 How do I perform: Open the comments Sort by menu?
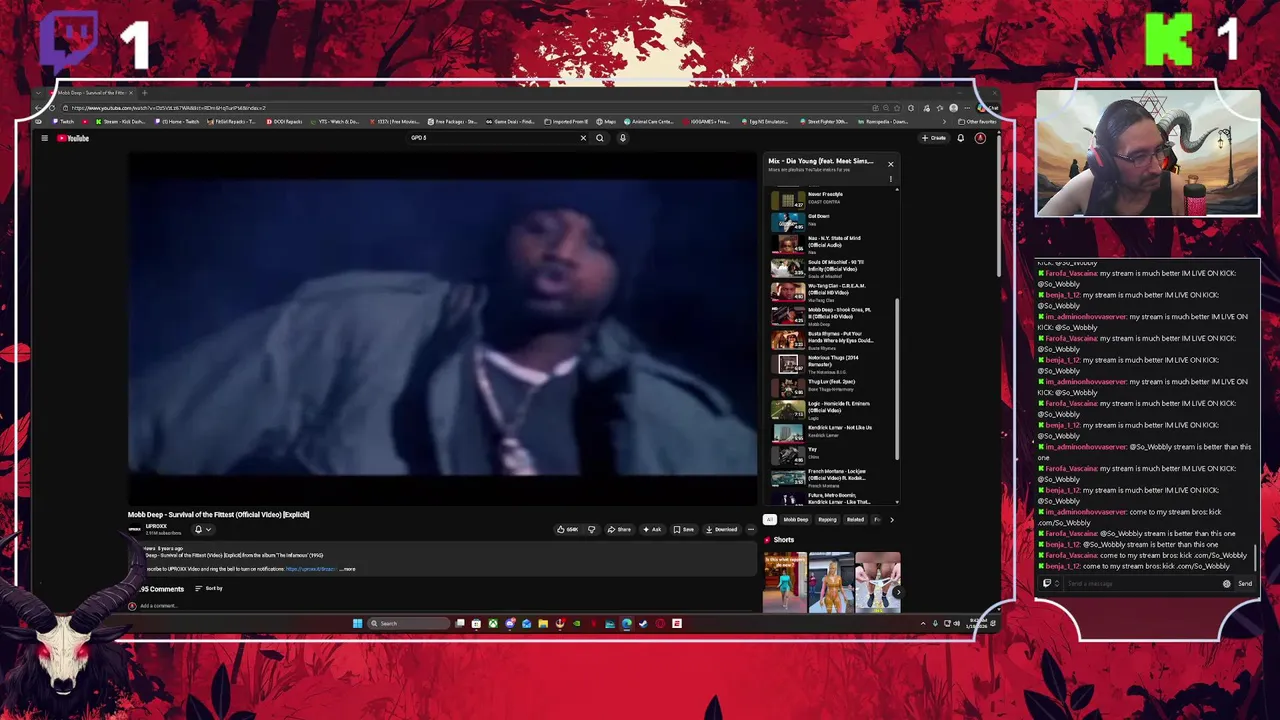pos(208,588)
